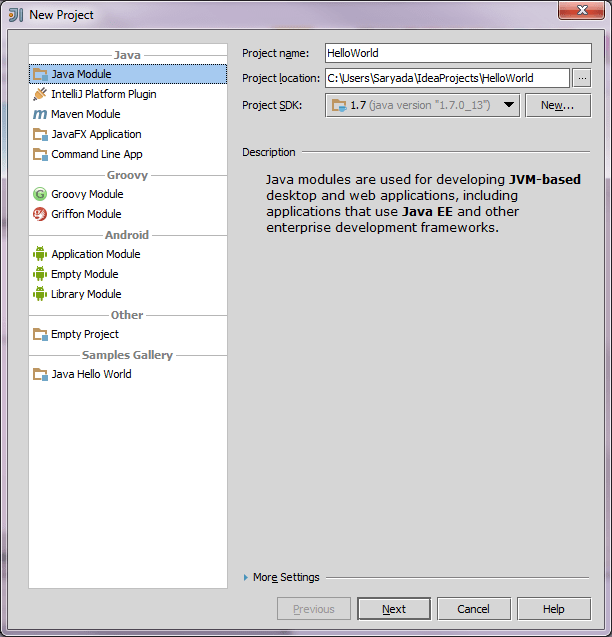
Task: Click the Empty Project folder icon
Action: [40, 334]
